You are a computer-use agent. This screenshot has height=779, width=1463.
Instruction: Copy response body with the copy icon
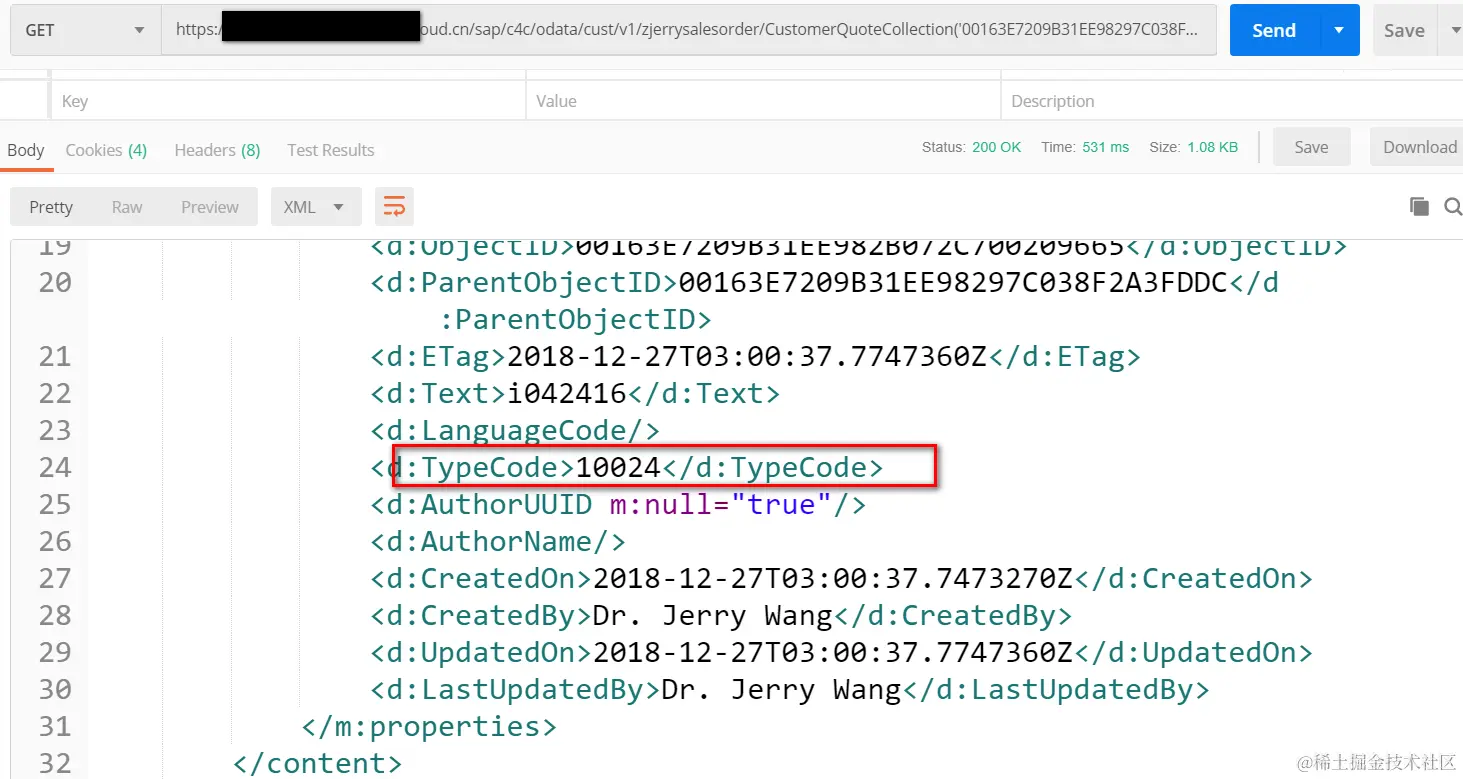(1419, 207)
